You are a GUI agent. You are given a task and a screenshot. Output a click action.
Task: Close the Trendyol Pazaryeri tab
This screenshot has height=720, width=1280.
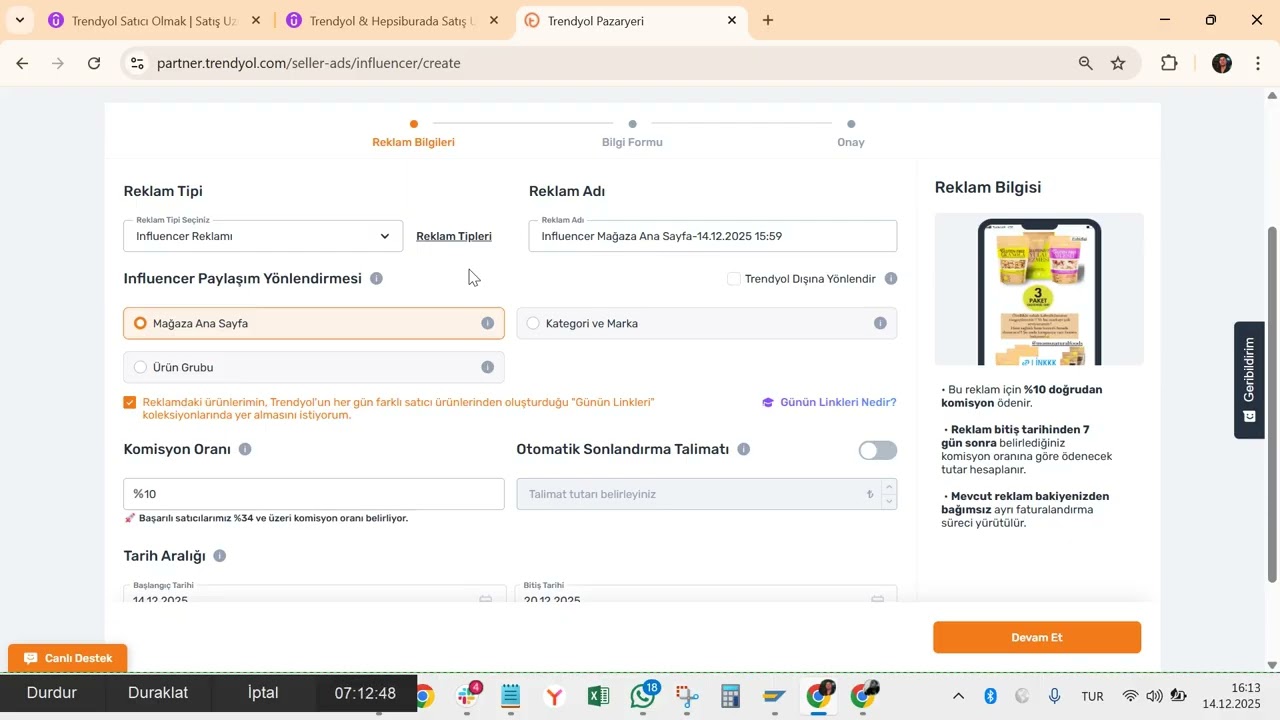click(x=732, y=20)
